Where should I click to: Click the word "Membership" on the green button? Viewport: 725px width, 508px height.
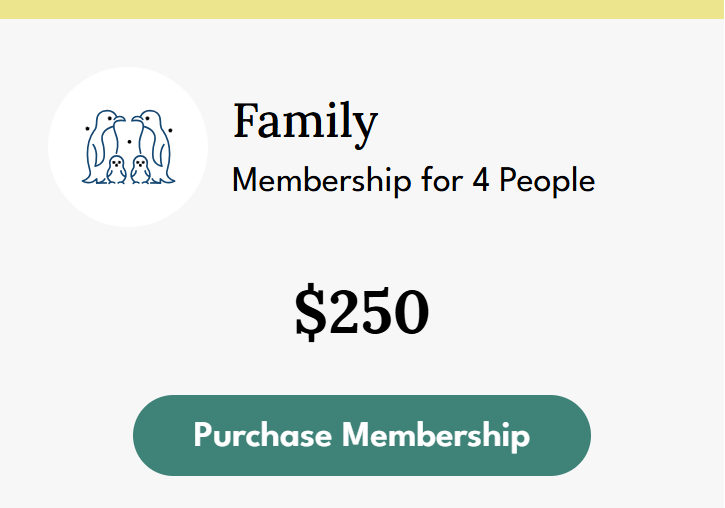[436, 436]
